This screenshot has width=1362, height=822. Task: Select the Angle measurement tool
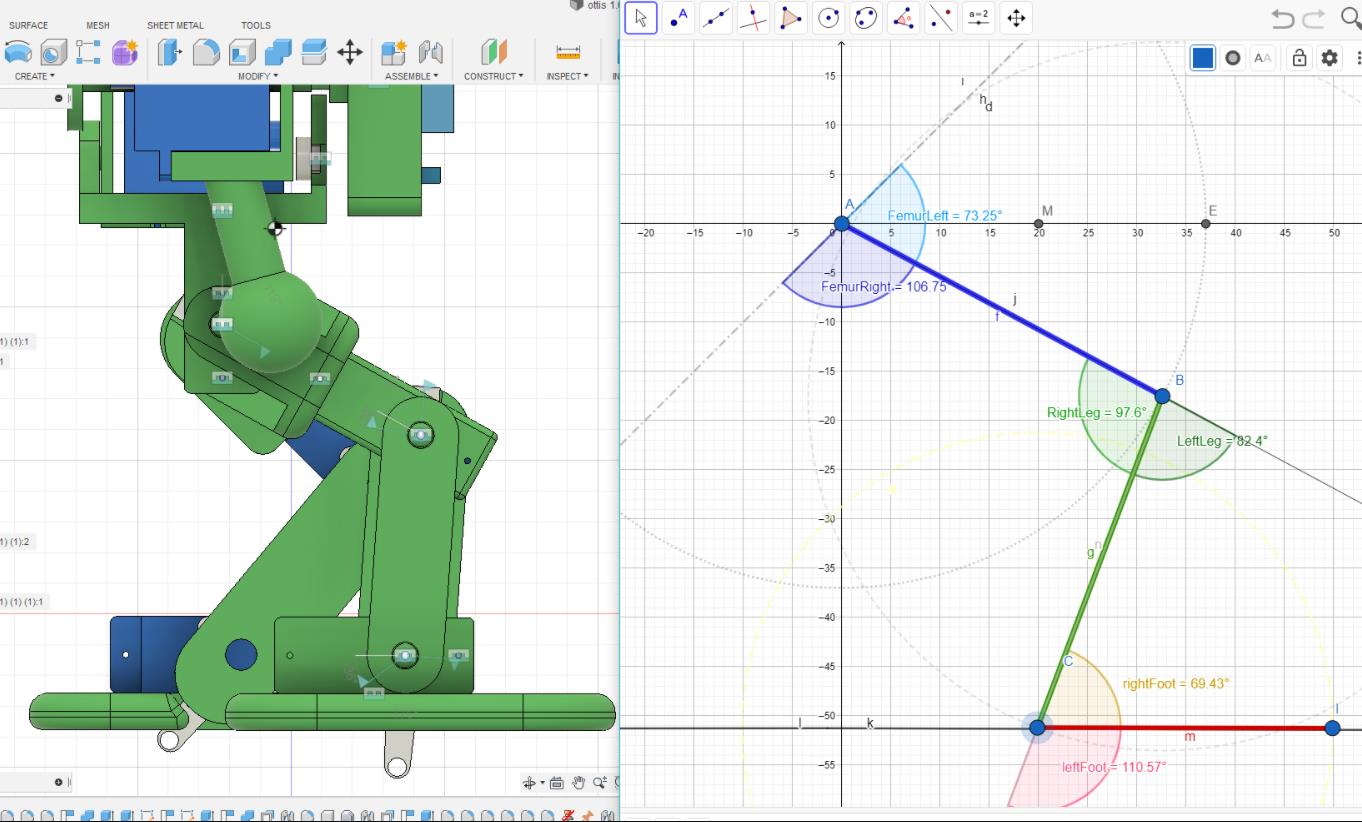(904, 18)
